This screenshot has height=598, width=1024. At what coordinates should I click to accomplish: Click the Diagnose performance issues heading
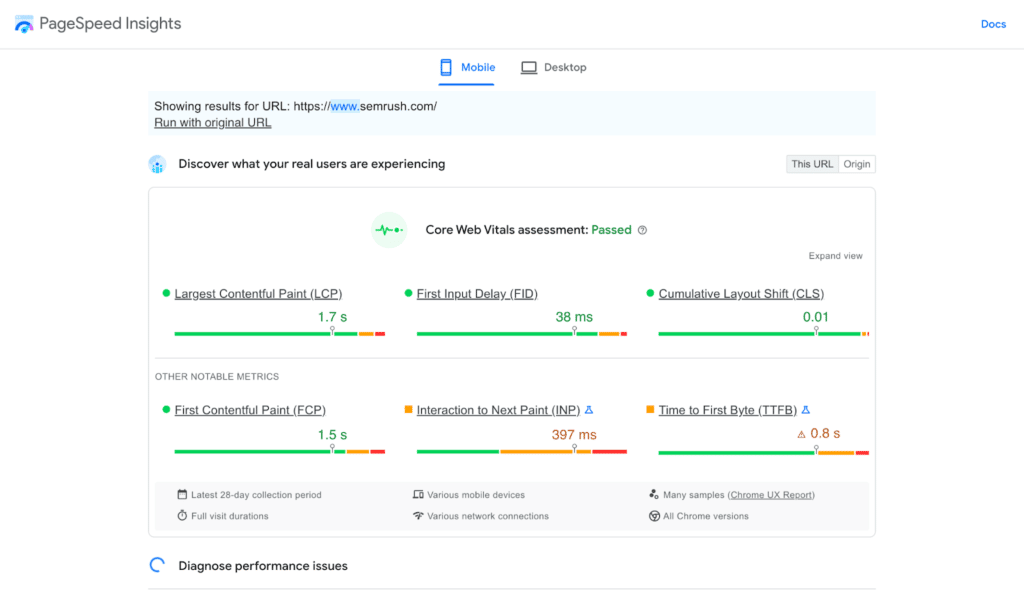coord(263,566)
